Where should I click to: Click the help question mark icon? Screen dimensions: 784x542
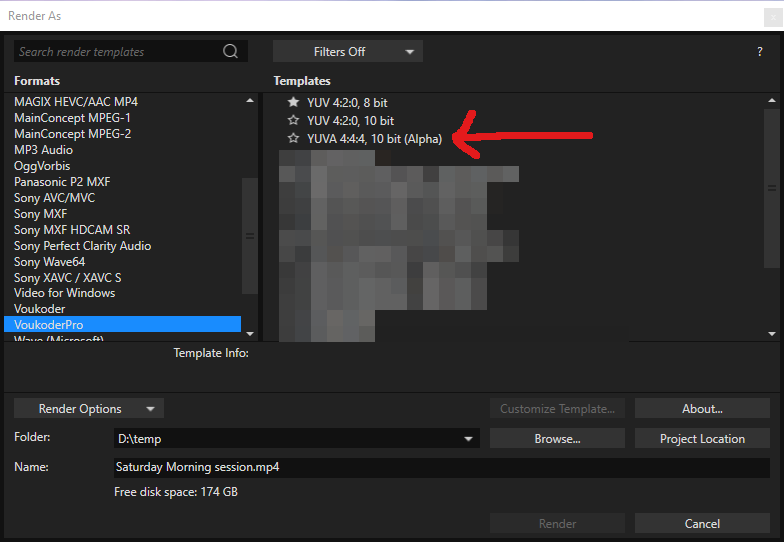click(x=760, y=52)
